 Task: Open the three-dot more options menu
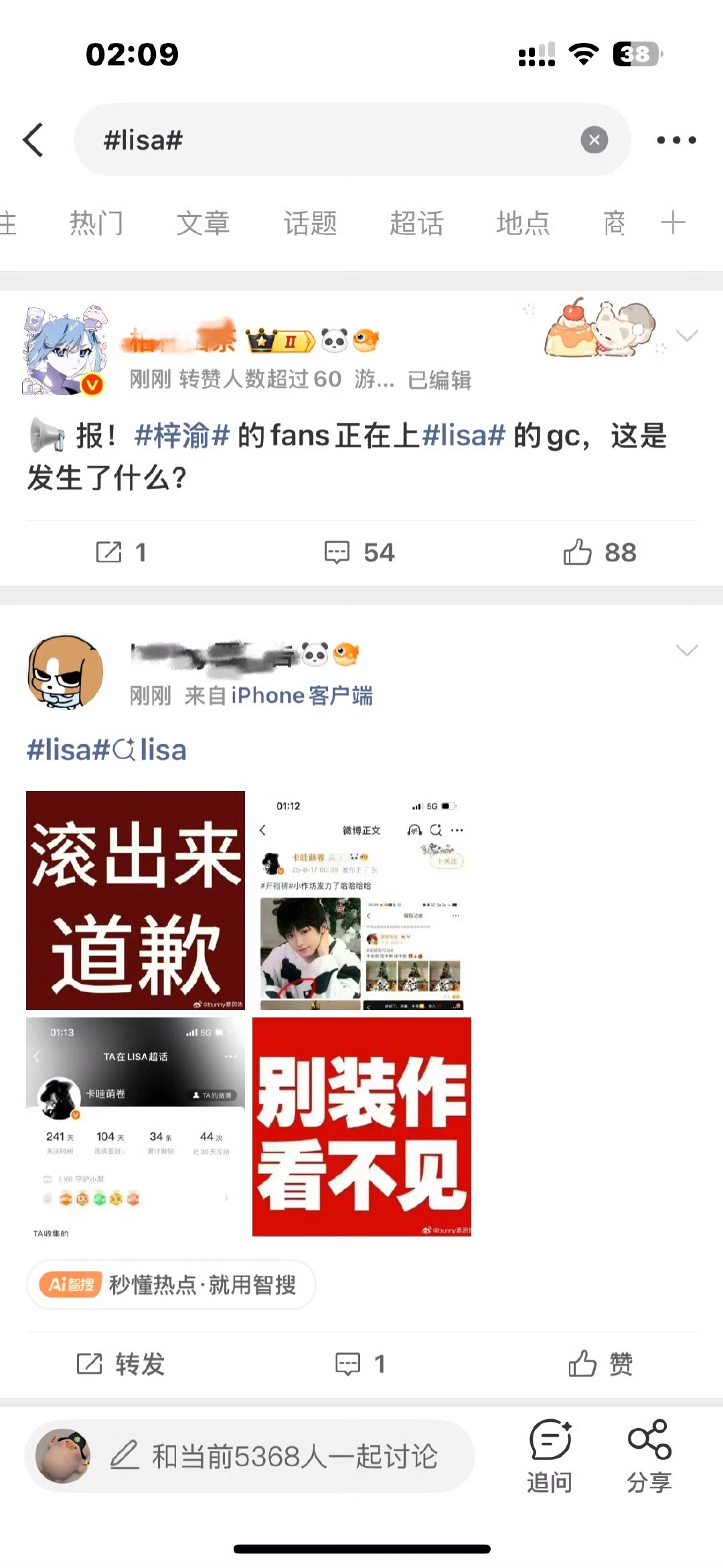(x=676, y=140)
